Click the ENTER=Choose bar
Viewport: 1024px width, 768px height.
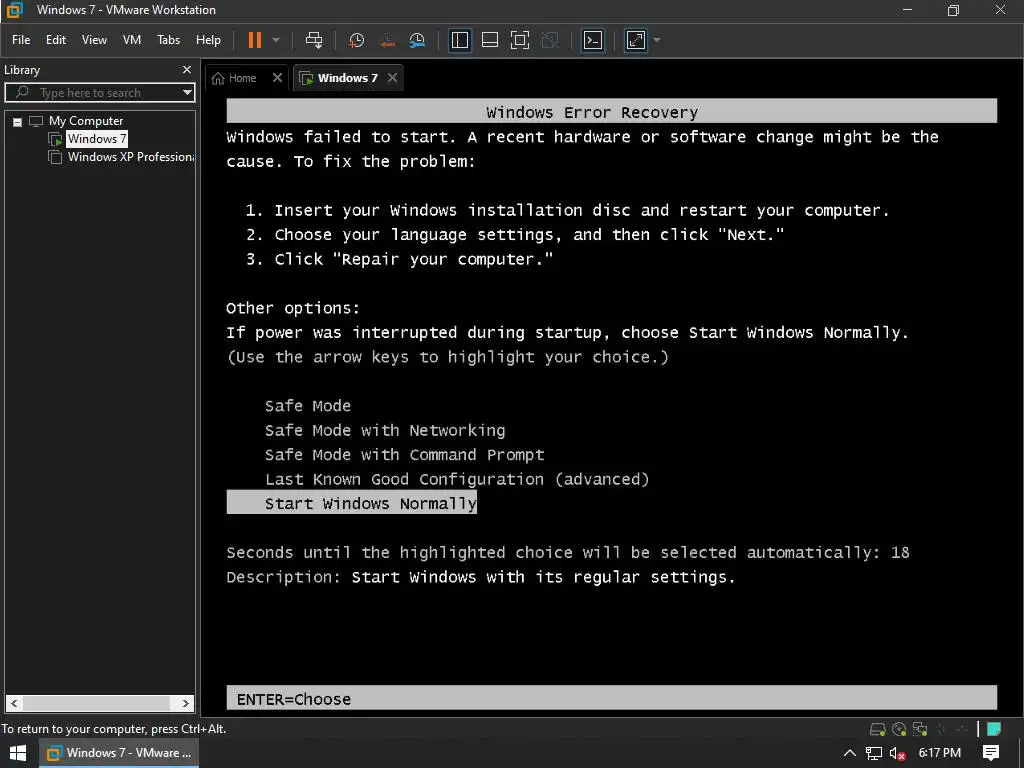click(611, 698)
